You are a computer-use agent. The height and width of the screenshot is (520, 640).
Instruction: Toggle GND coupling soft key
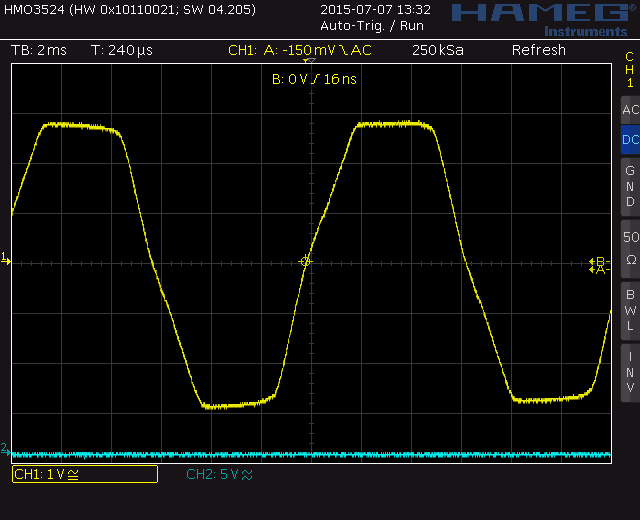pyautogui.click(x=629, y=186)
